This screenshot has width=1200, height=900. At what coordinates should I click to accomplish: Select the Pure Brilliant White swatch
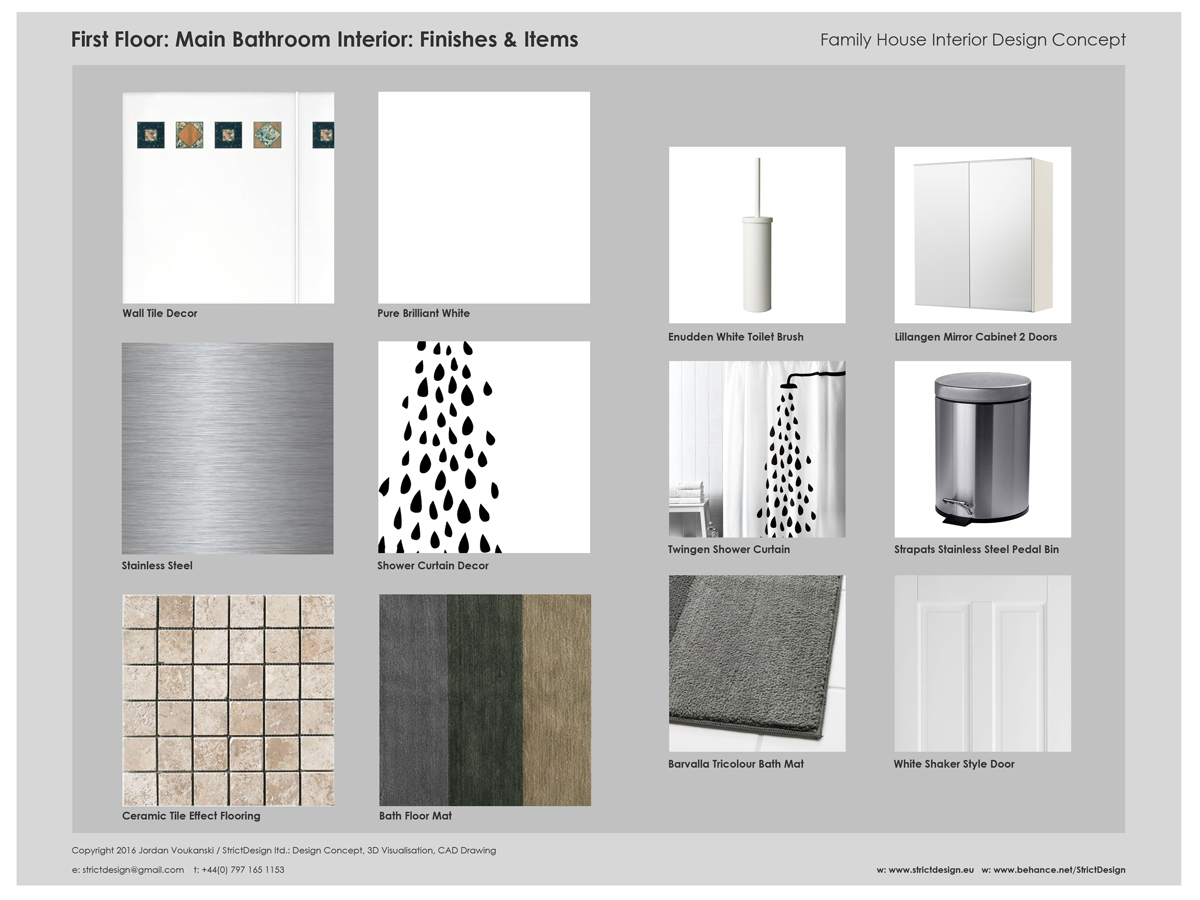(484, 198)
